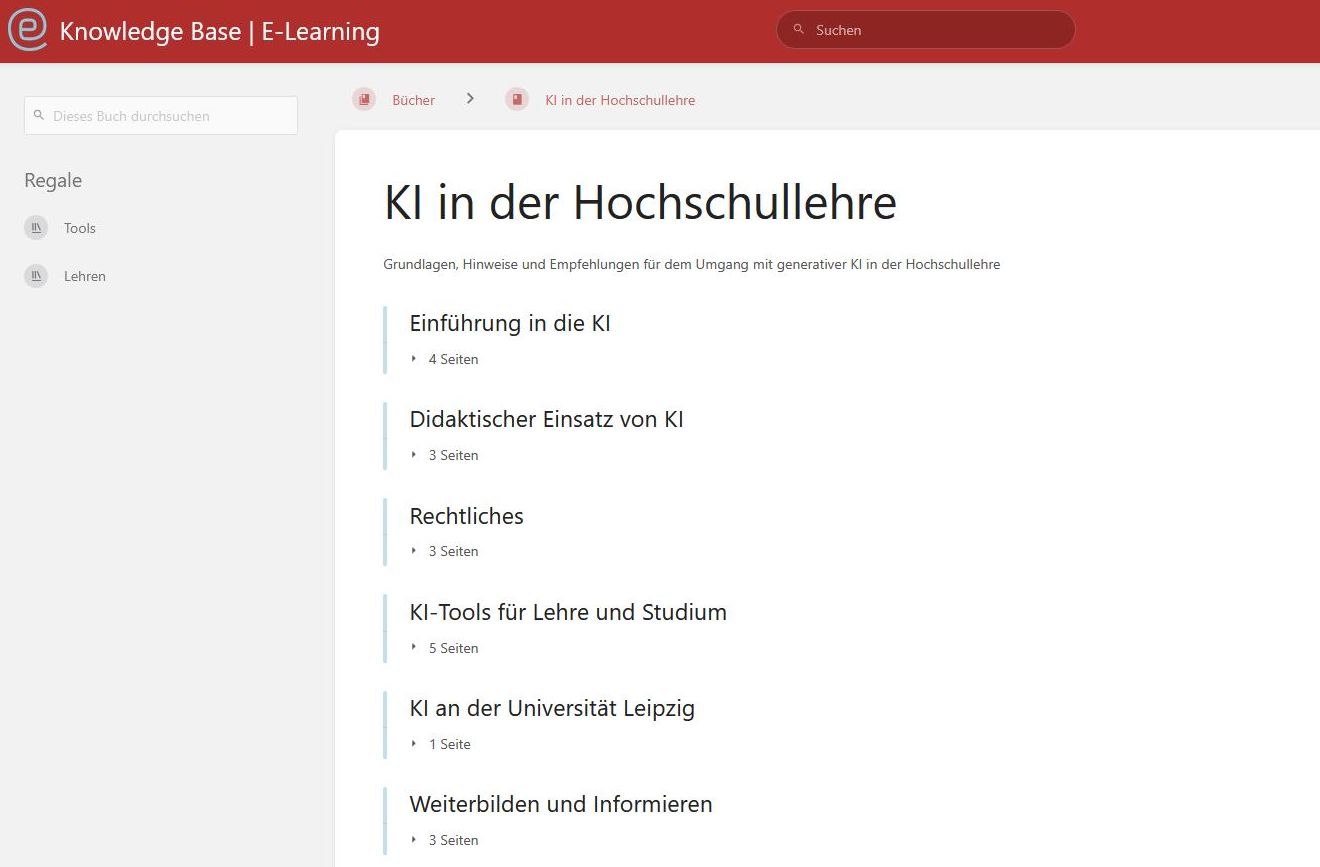The height and width of the screenshot is (867, 1320).
Task: Click the book icon before 'KI in der Hochschullehre'
Action: pyautogui.click(x=517, y=99)
